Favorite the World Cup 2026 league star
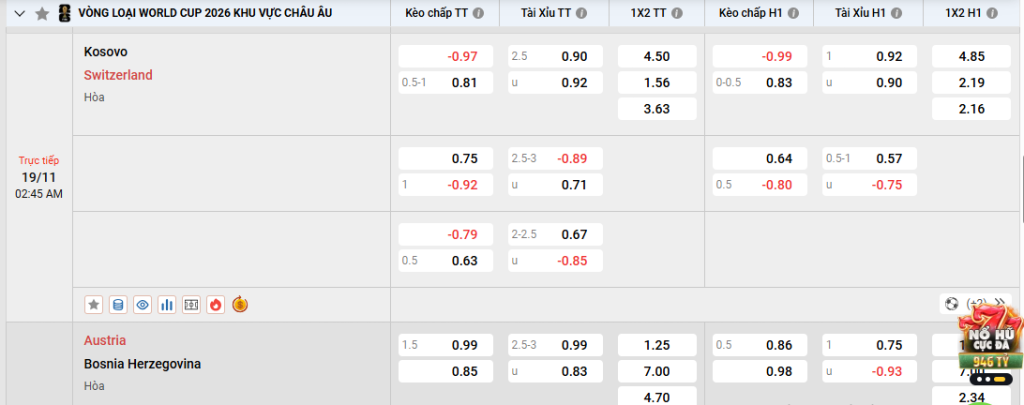This screenshot has width=1024, height=405. pyautogui.click(x=42, y=14)
